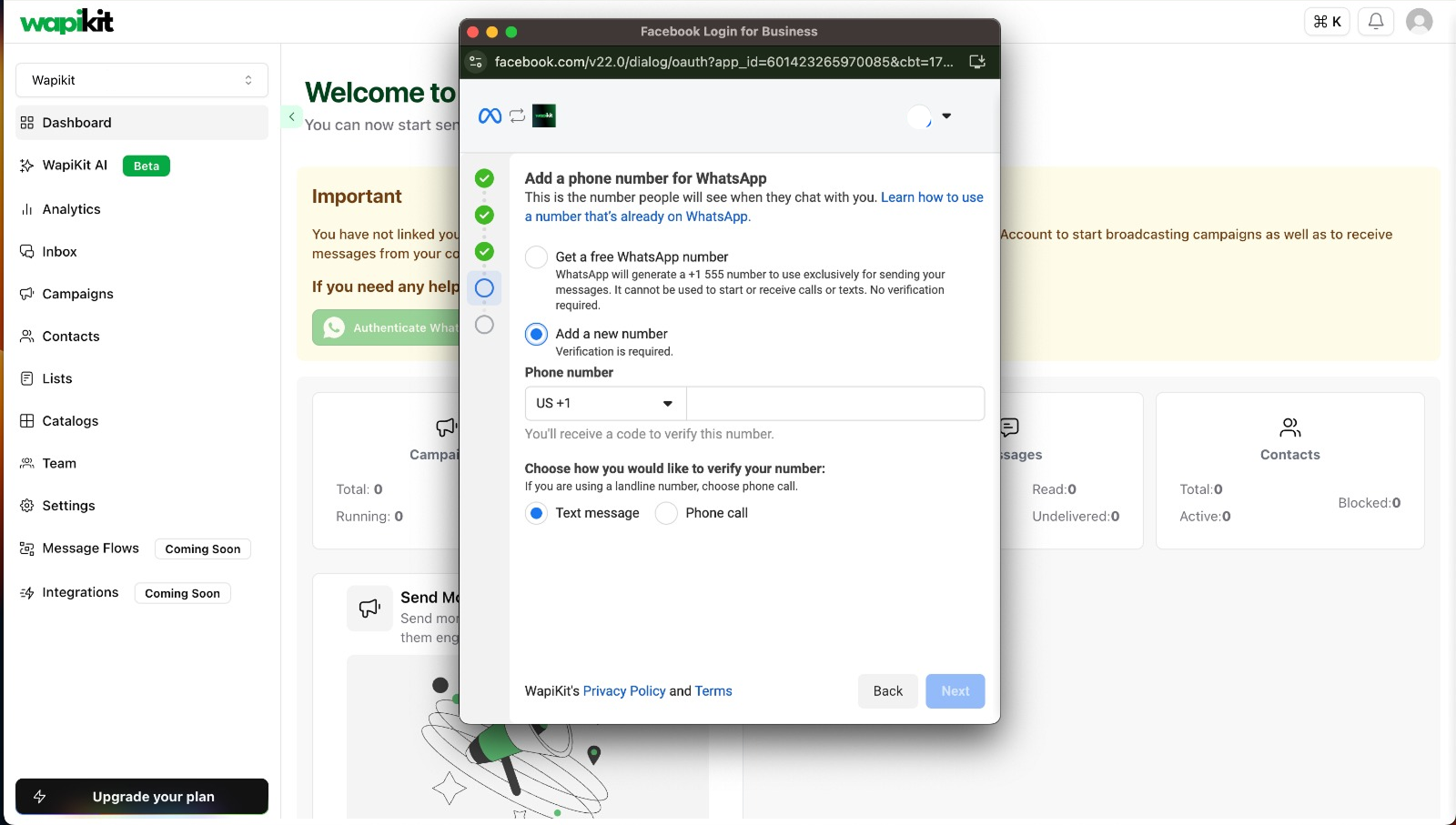Click the Beta badge

pos(147,166)
